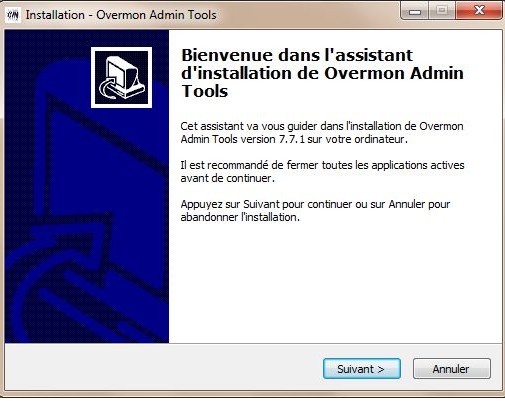505x401 pixels.
Task: Minimize the installation window
Action: [415, 11]
